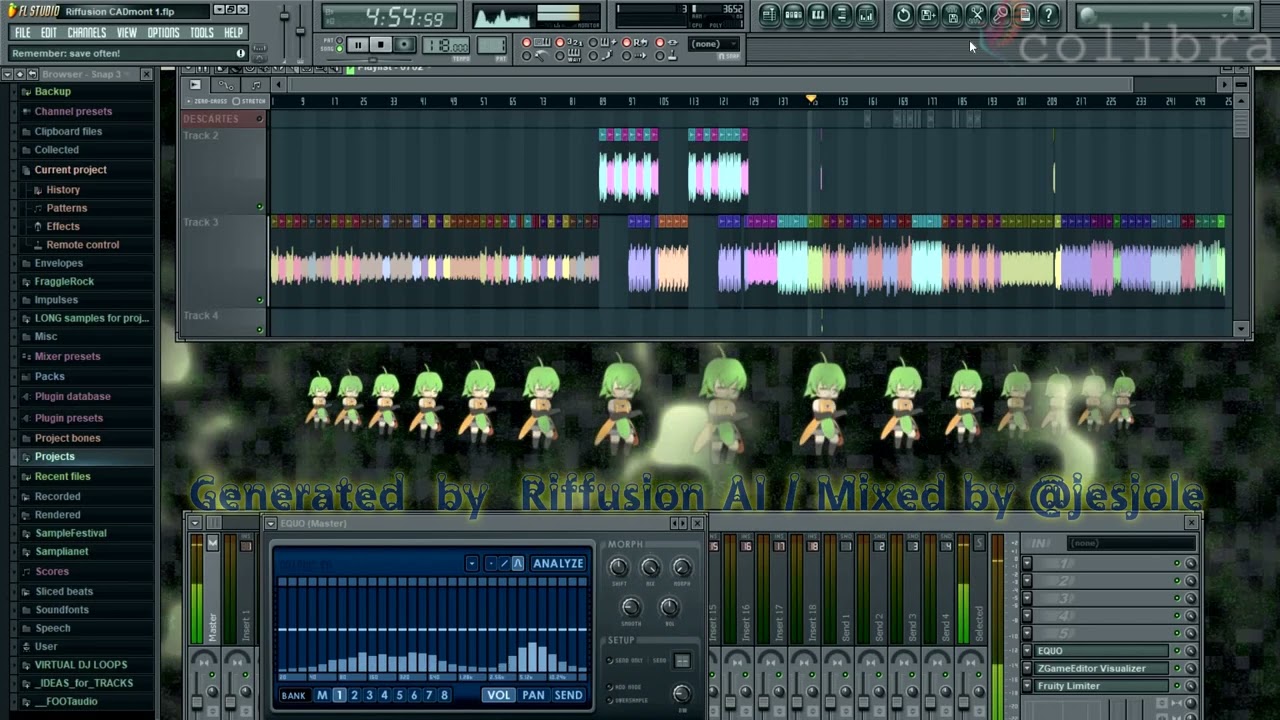
Task: Click the pause button in transport
Action: click(x=357, y=45)
